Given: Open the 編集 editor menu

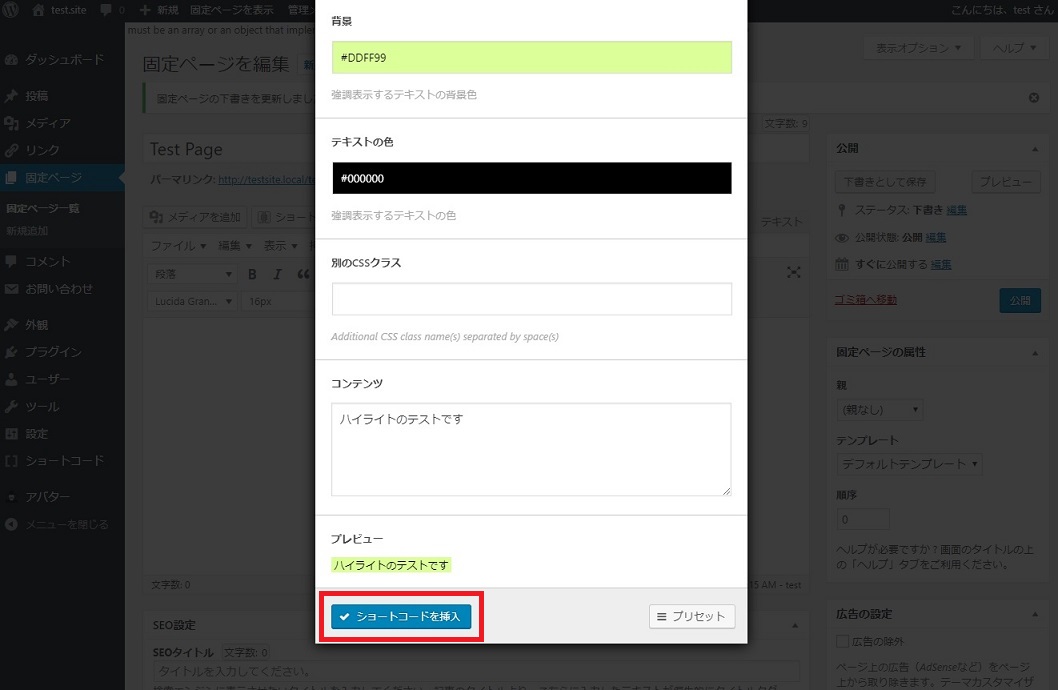Looking at the screenshot, I should click(x=235, y=246).
